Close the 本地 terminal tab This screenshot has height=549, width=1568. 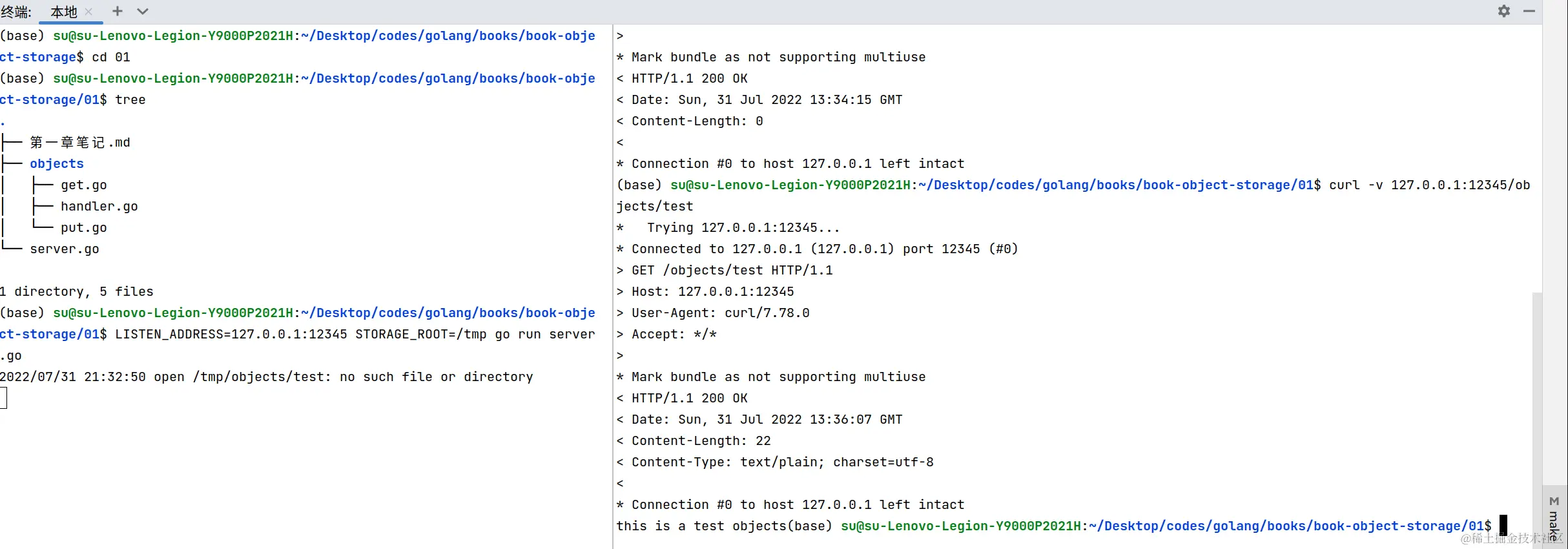click(89, 12)
